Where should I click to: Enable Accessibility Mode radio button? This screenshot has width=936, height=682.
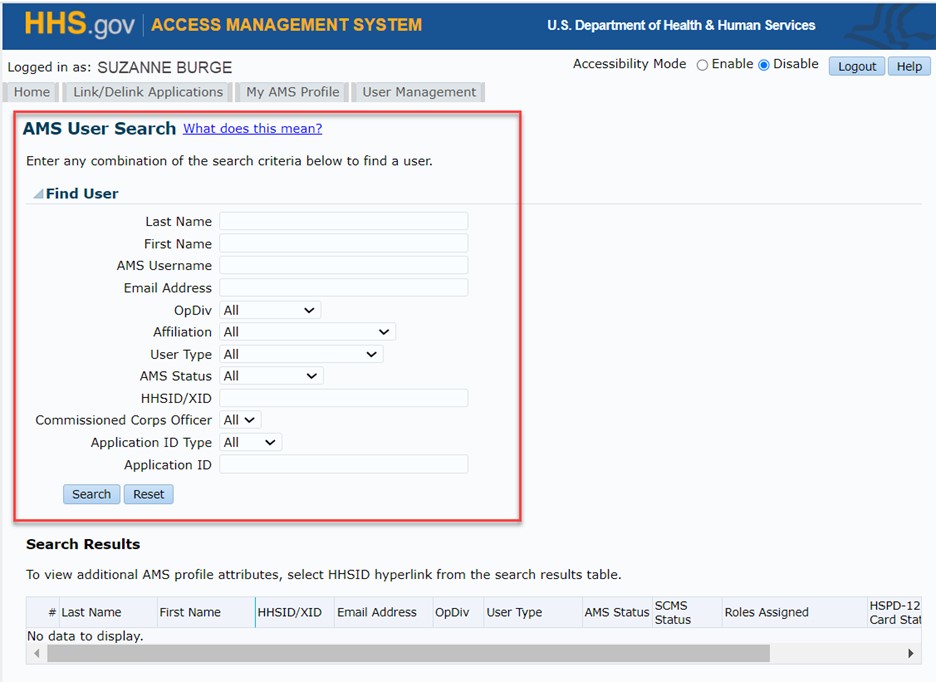(x=702, y=65)
